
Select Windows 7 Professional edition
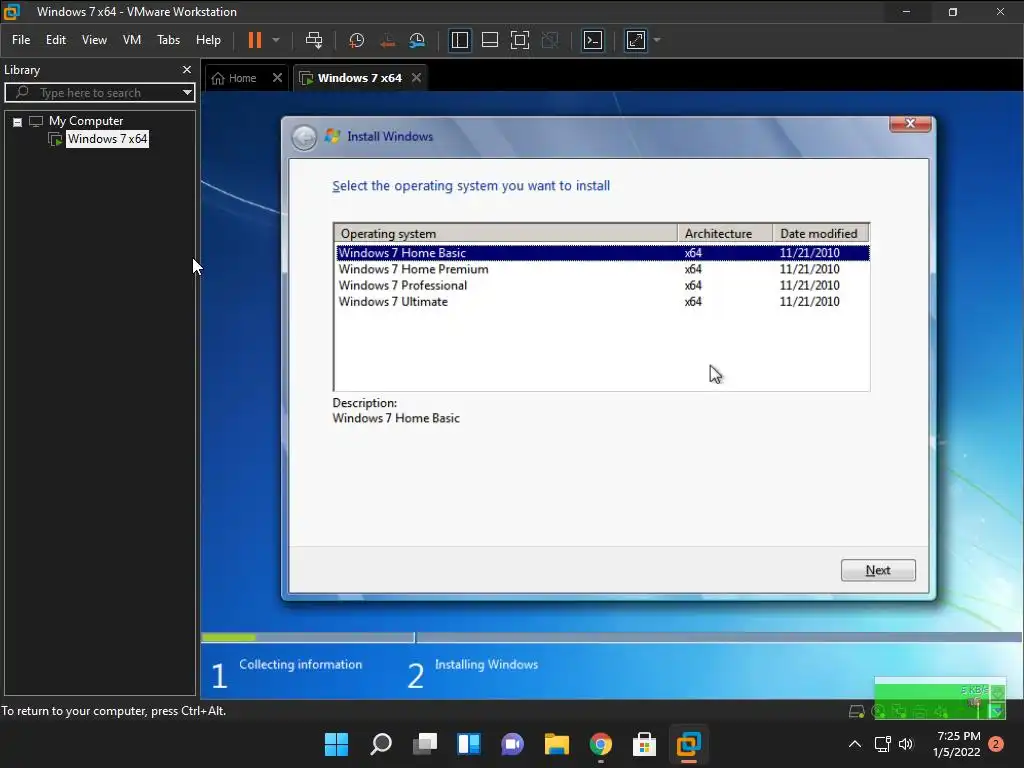pyautogui.click(x=603, y=285)
